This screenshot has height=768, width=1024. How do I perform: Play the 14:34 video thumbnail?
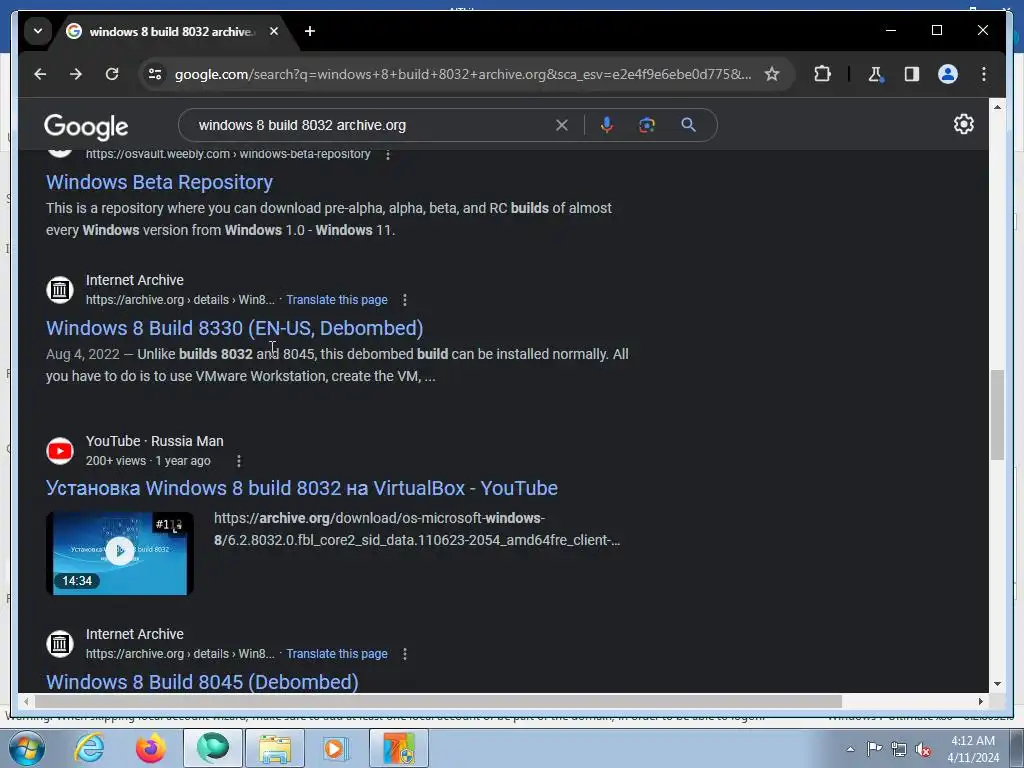tap(120, 553)
